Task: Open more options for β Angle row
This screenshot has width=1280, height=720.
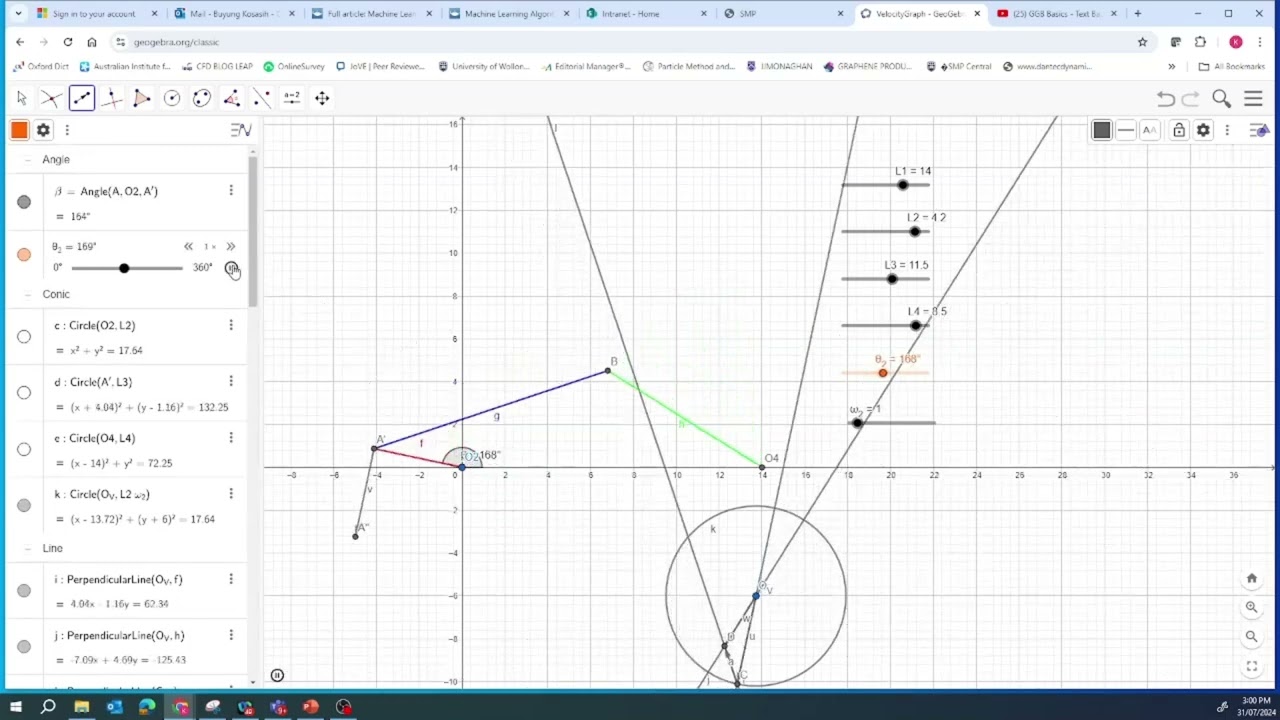Action: tap(231, 191)
